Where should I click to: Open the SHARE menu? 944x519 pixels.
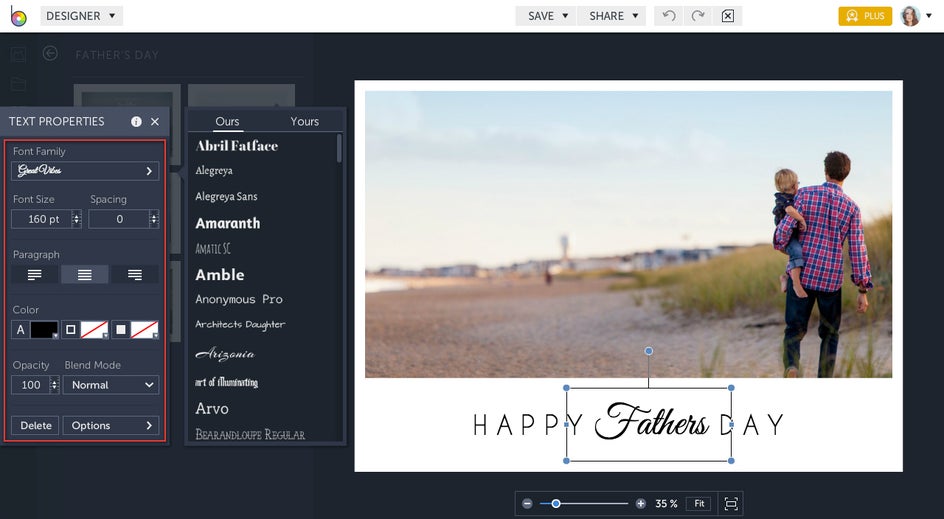[612, 16]
